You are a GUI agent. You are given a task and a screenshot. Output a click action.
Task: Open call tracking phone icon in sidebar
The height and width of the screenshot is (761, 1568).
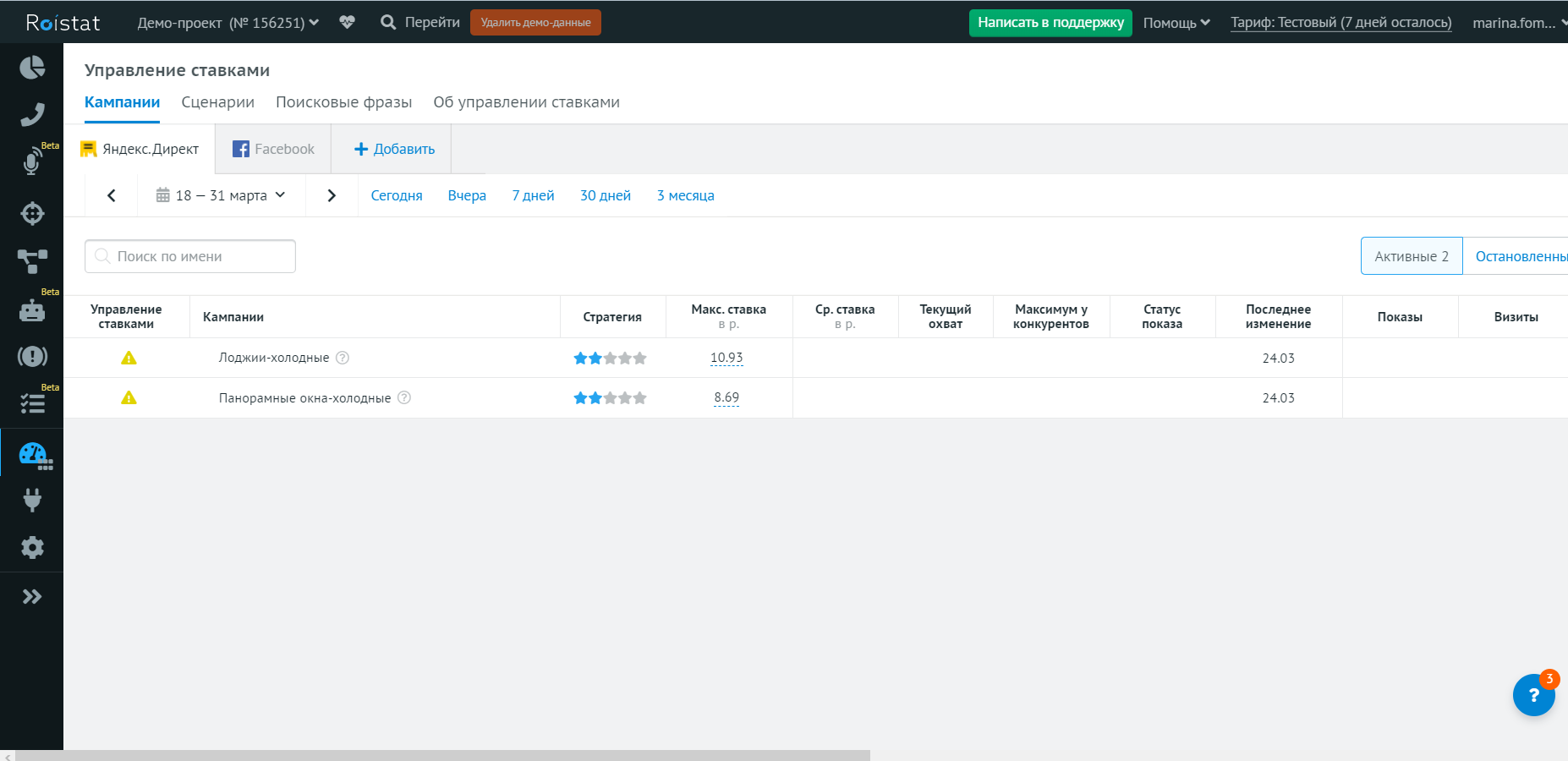[32, 115]
